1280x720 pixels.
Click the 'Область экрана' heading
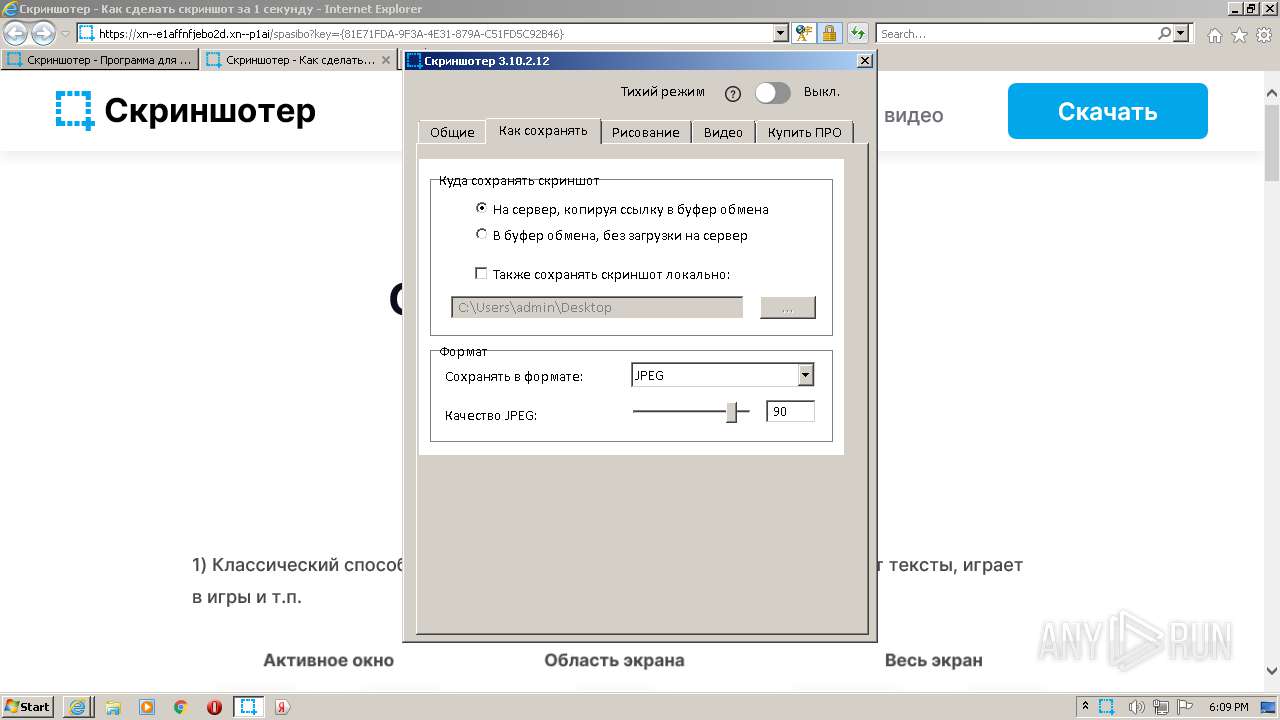point(614,660)
